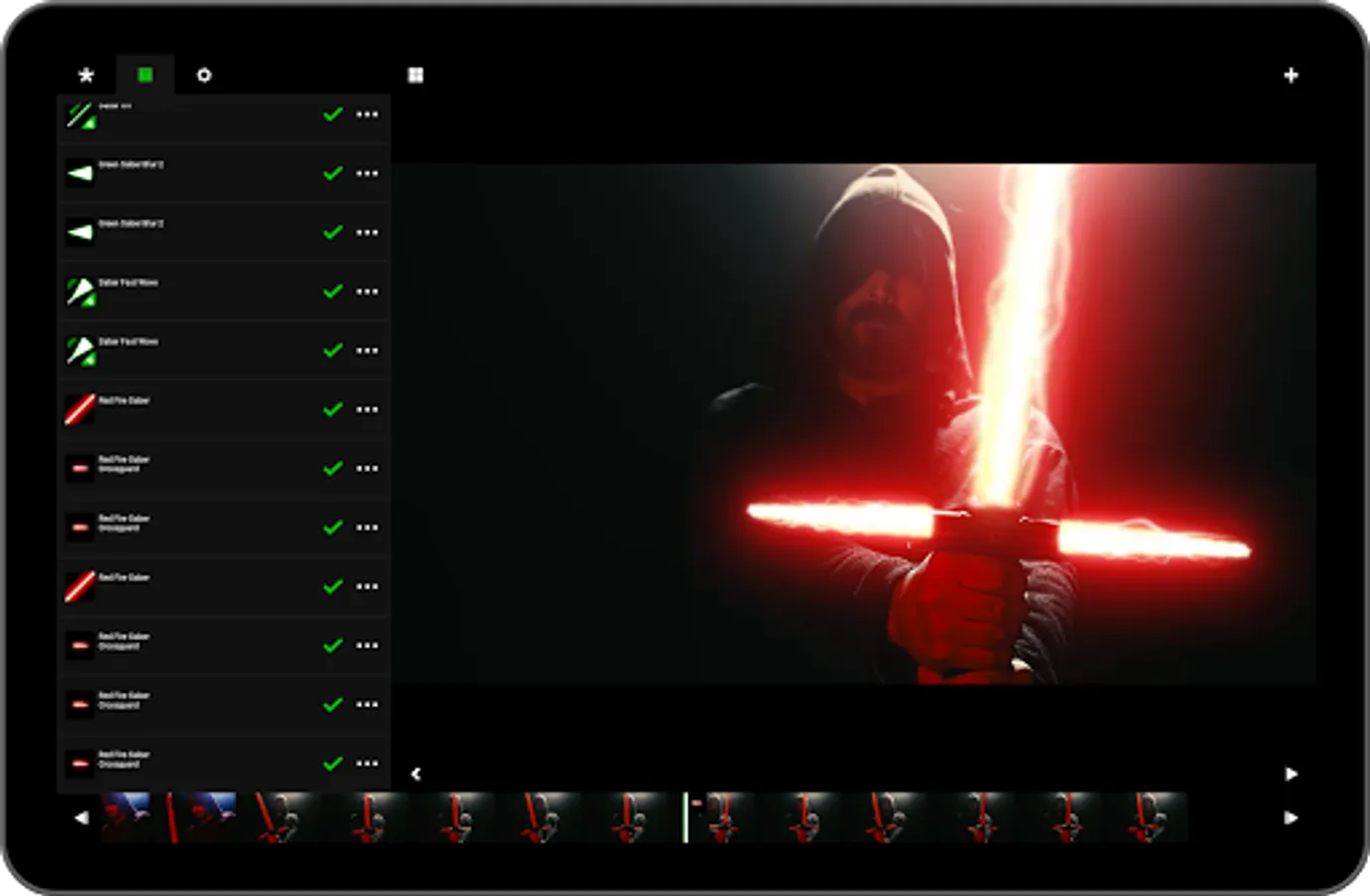Image resolution: width=1370 pixels, height=896 pixels.
Task: Select the second Saber Fast Wave thumbnail
Action: click(81, 350)
